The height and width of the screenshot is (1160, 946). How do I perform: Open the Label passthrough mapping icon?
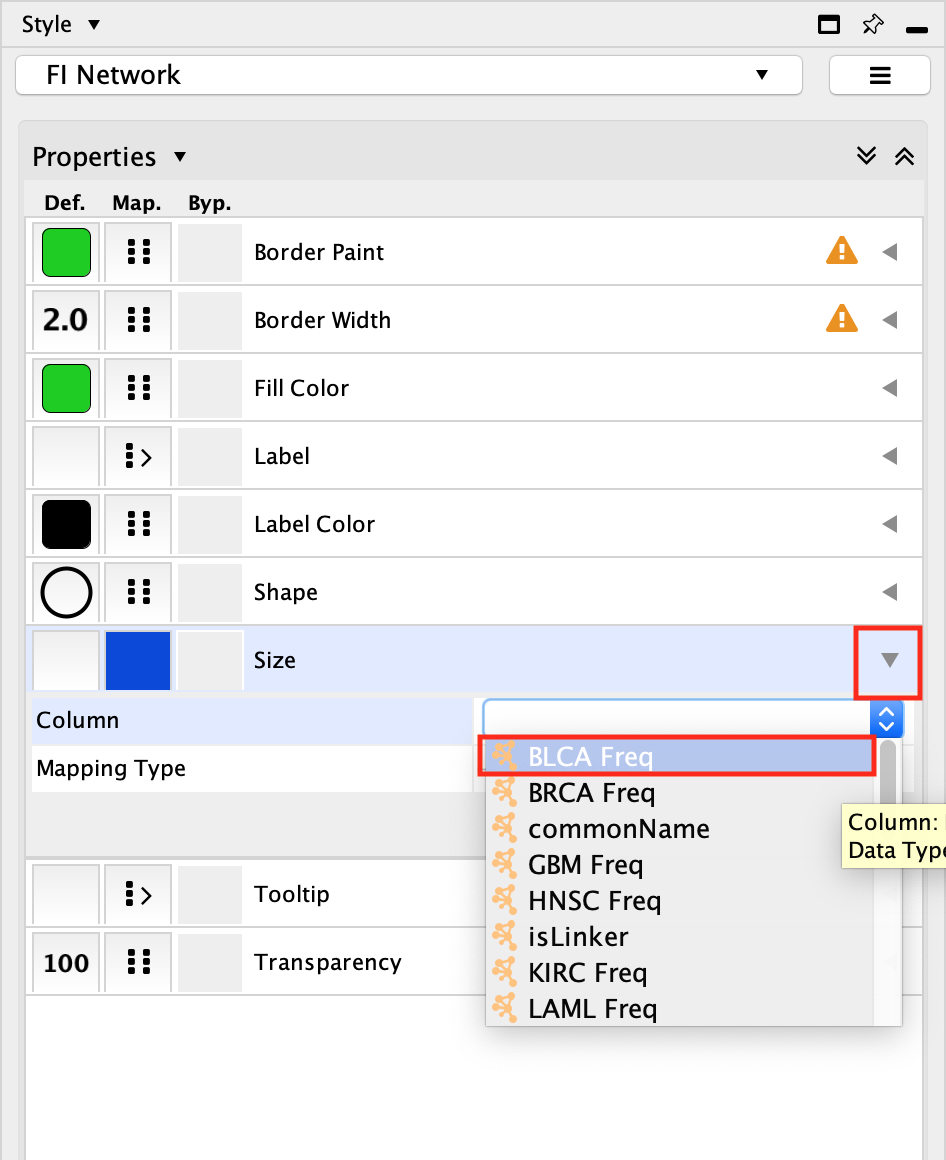(x=138, y=456)
